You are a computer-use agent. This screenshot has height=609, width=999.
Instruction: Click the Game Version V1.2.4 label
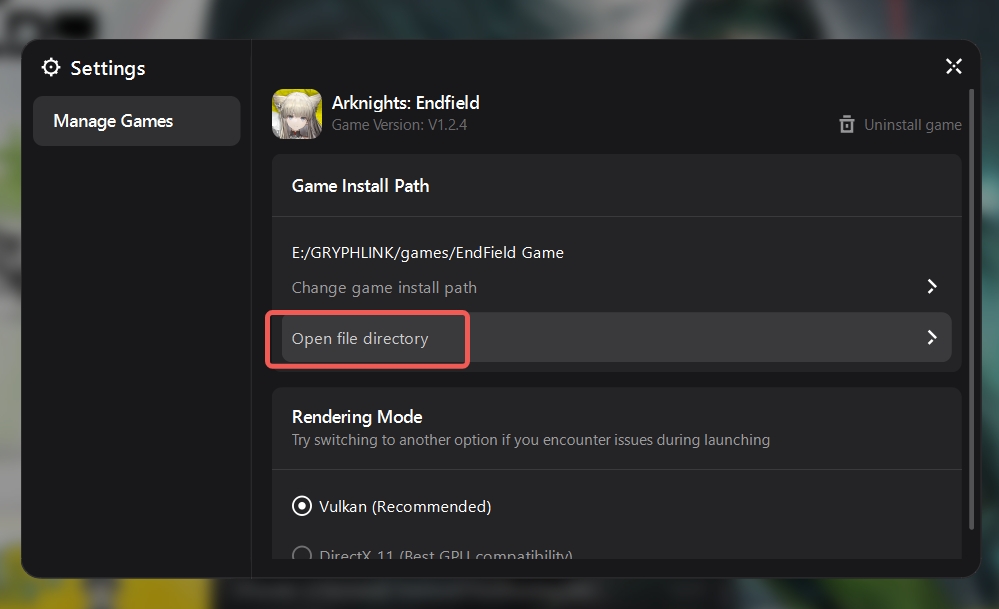[399, 125]
